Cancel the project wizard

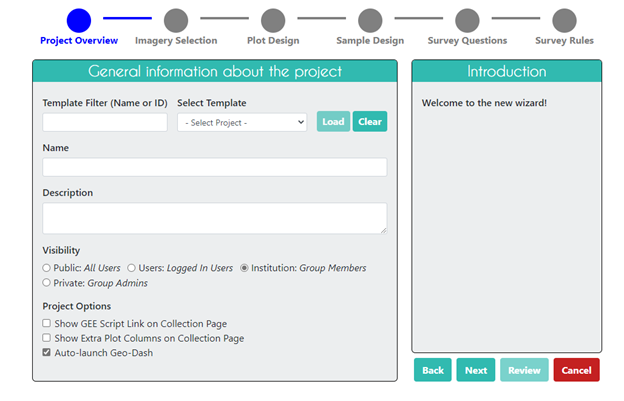pyautogui.click(x=576, y=370)
